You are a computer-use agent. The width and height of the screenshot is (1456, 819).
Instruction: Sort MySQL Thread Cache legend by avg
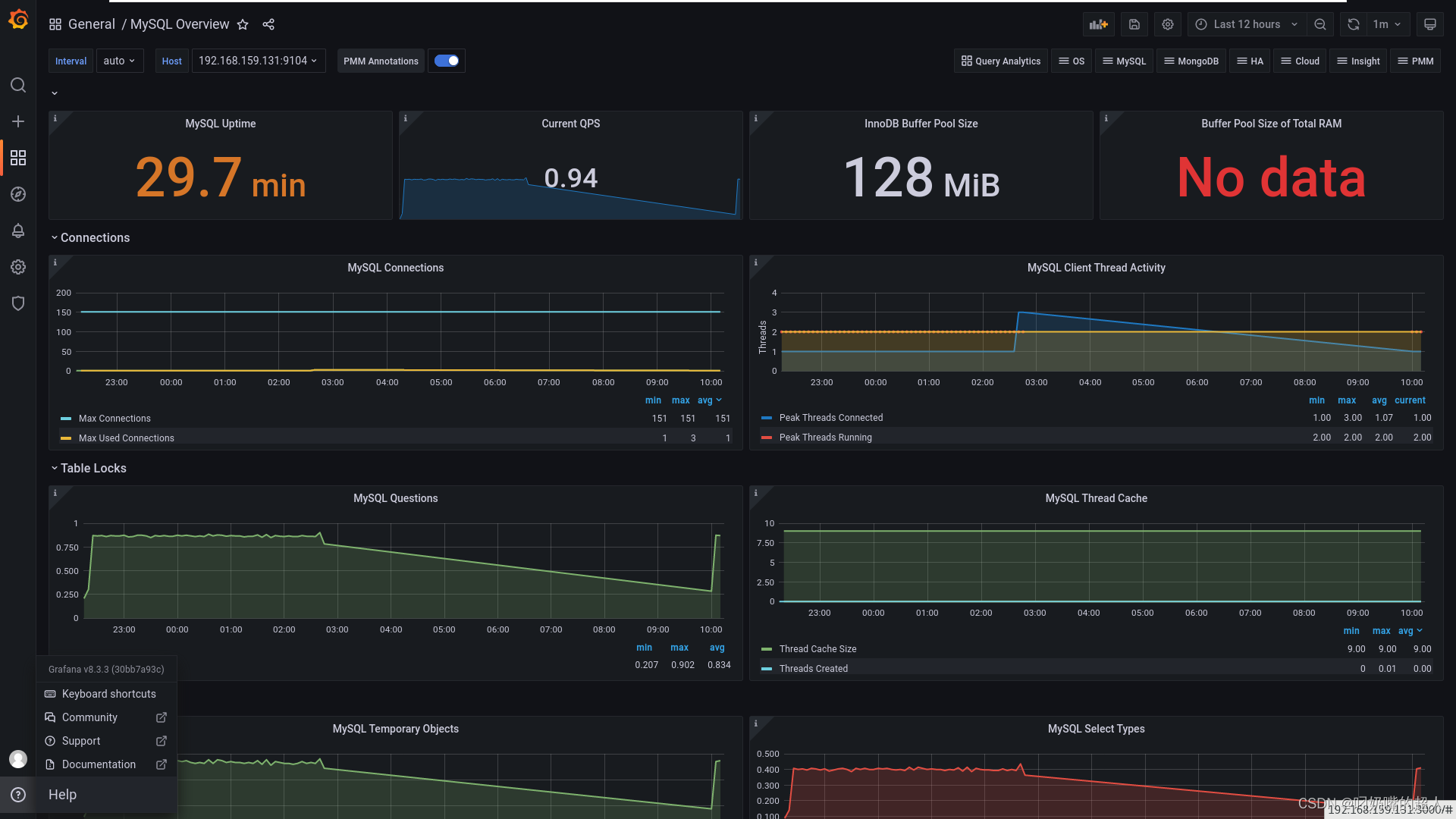tap(1410, 631)
